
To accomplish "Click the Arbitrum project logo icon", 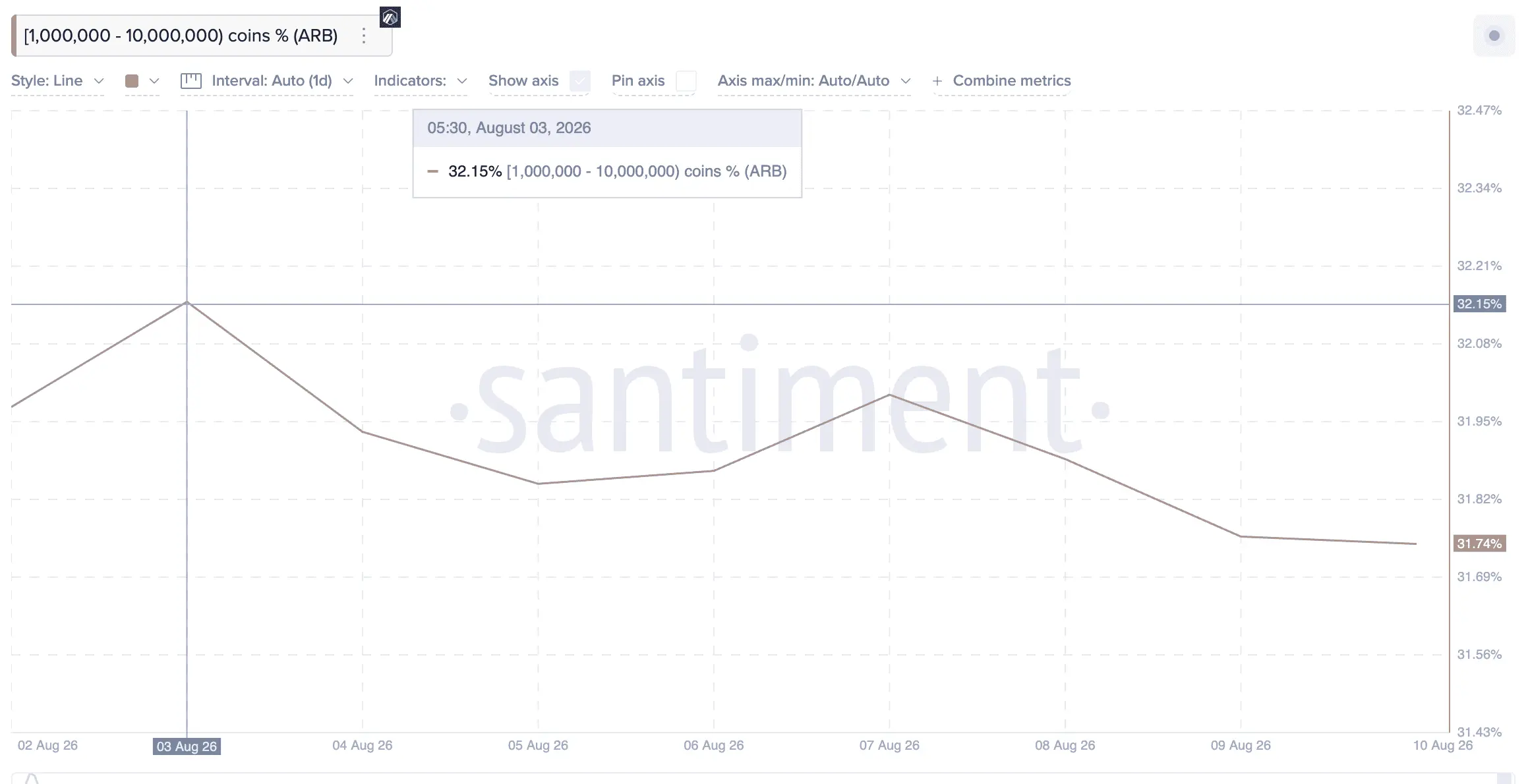I will click(x=390, y=17).
